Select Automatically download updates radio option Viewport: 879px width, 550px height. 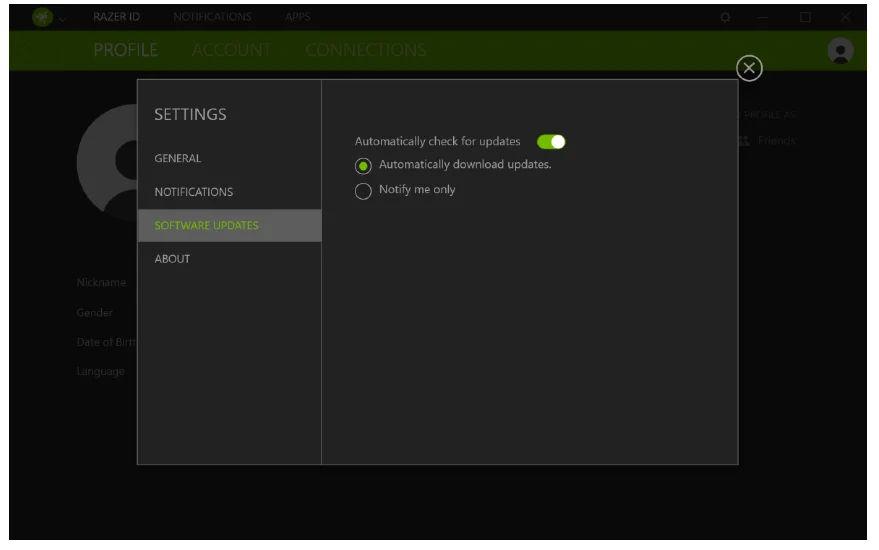[363, 166]
